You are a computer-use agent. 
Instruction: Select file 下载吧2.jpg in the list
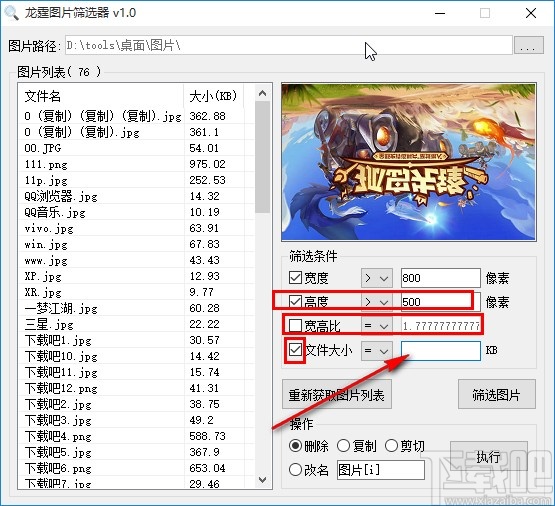tap(58, 404)
